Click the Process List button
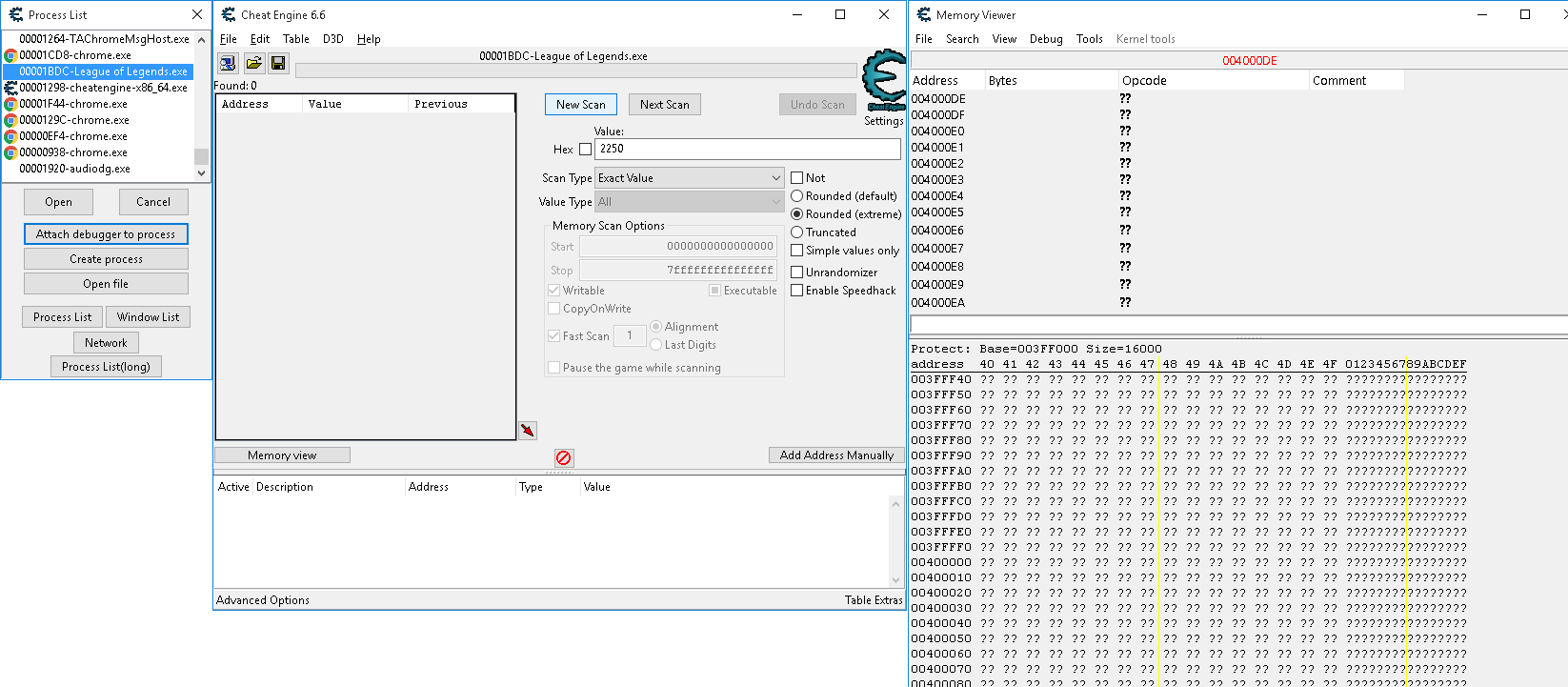Screen dimensions: 1568x687 point(63,317)
